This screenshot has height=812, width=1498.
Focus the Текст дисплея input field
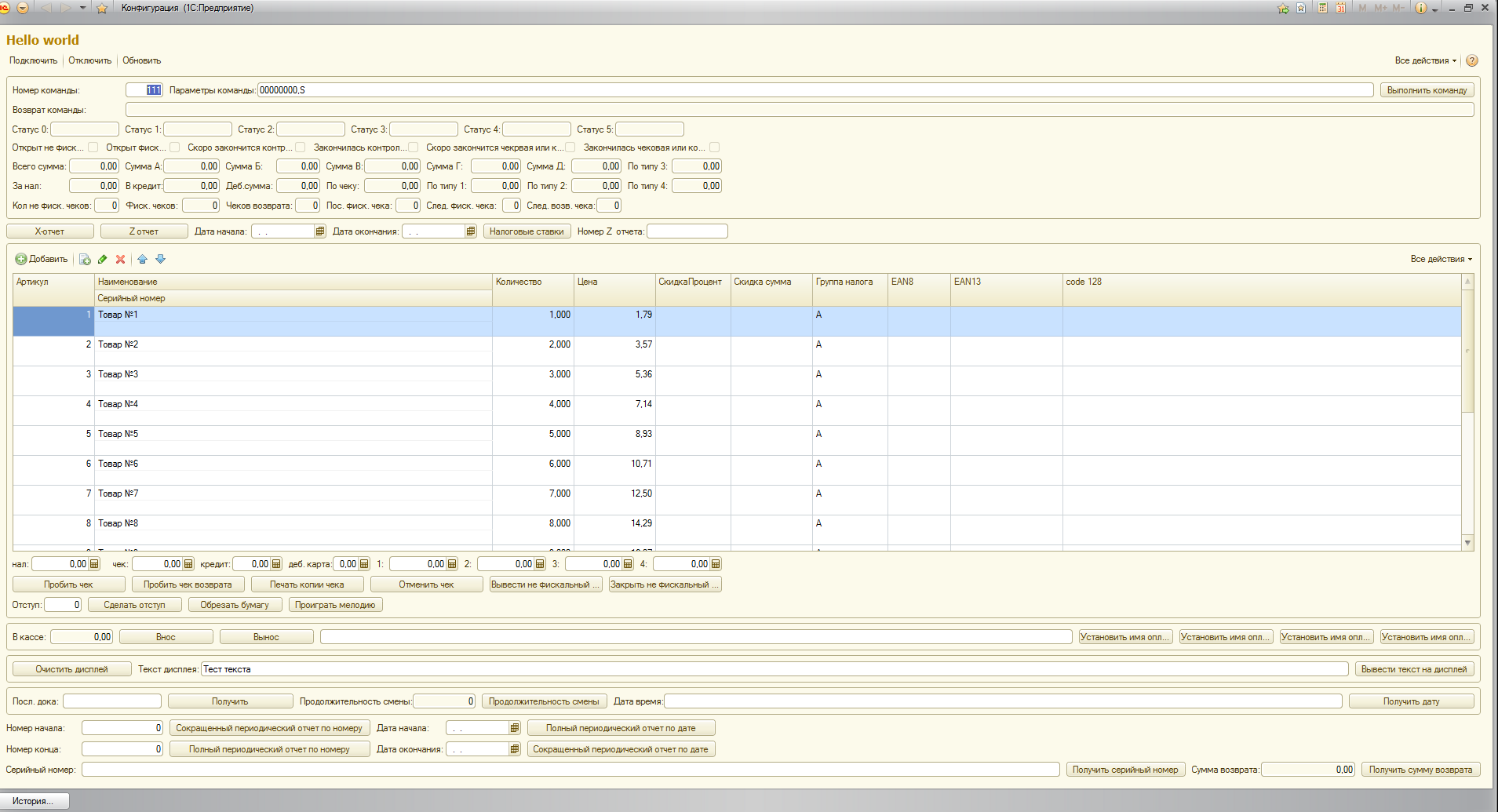[775, 669]
